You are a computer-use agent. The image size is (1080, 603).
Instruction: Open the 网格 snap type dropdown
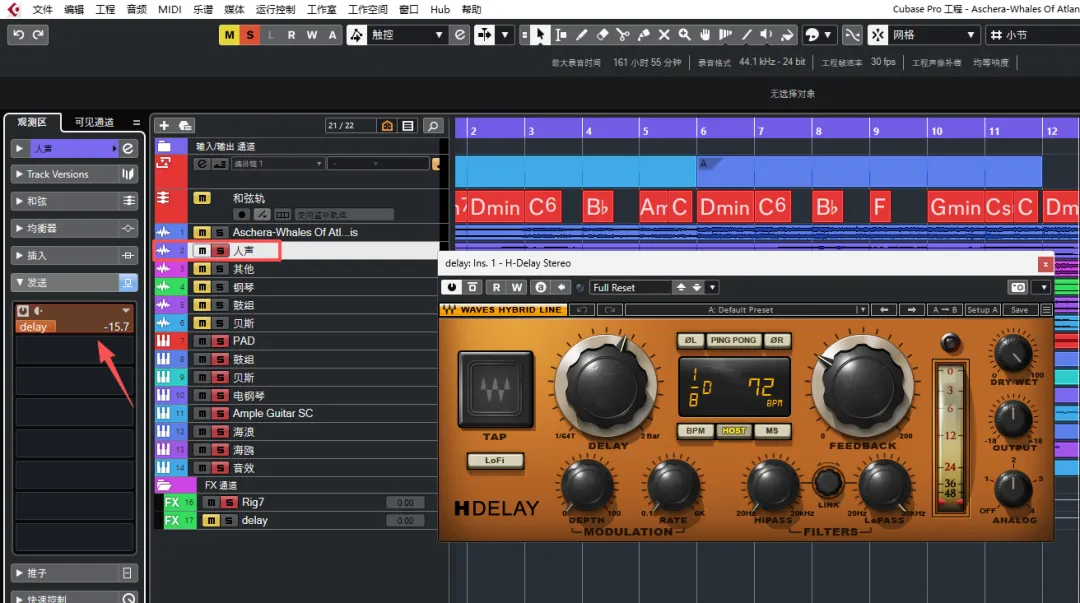pos(933,34)
